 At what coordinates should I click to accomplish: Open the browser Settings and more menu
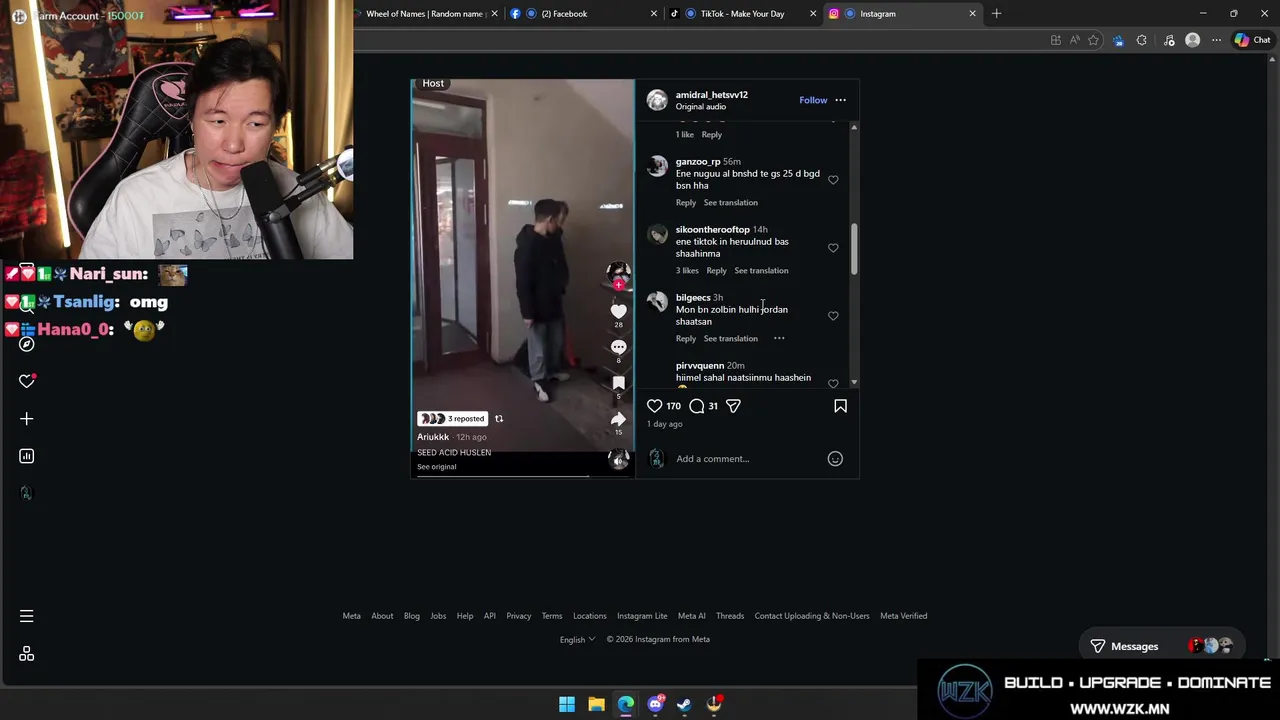(x=1216, y=40)
